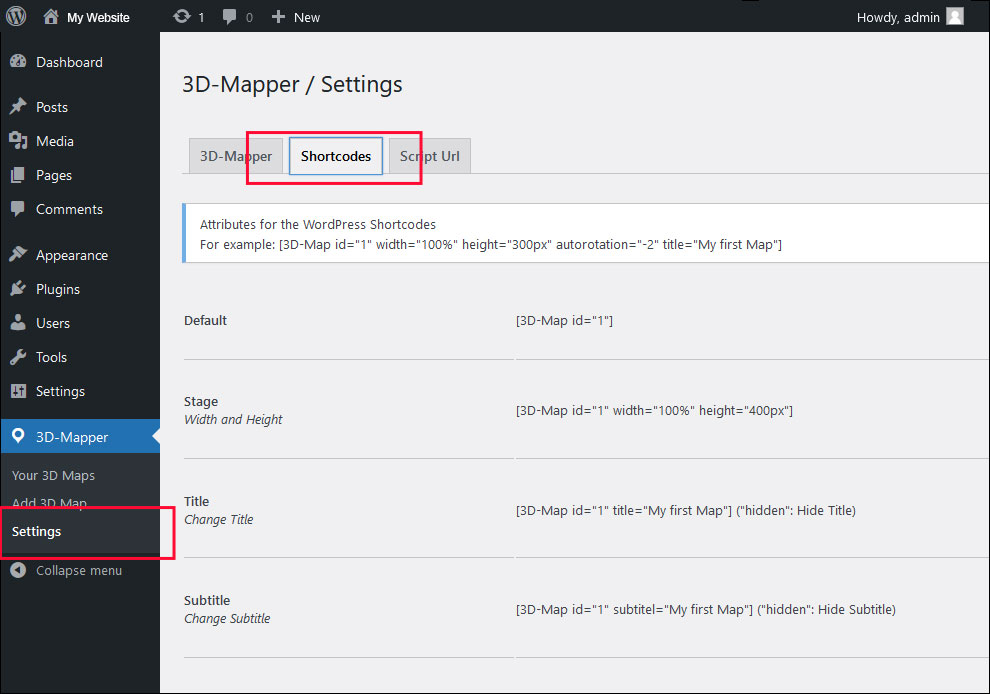The height and width of the screenshot is (694, 990).
Task: Open the Users menu item
Action: tap(53, 323)
